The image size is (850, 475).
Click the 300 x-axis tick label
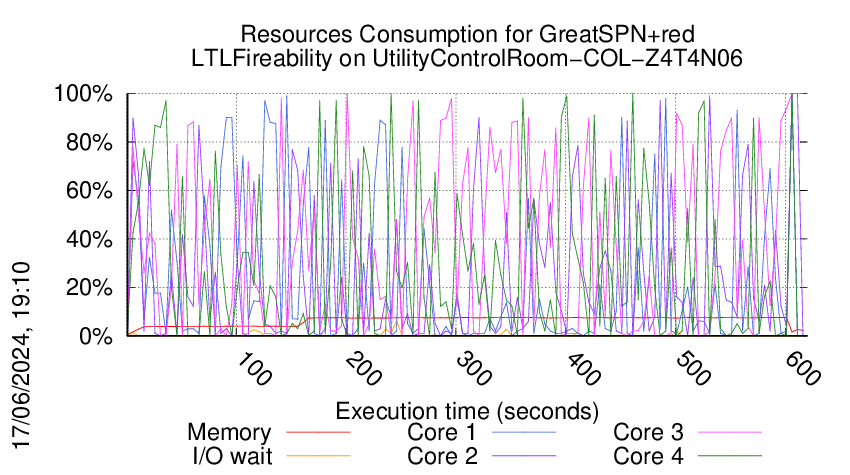point(474,369)
